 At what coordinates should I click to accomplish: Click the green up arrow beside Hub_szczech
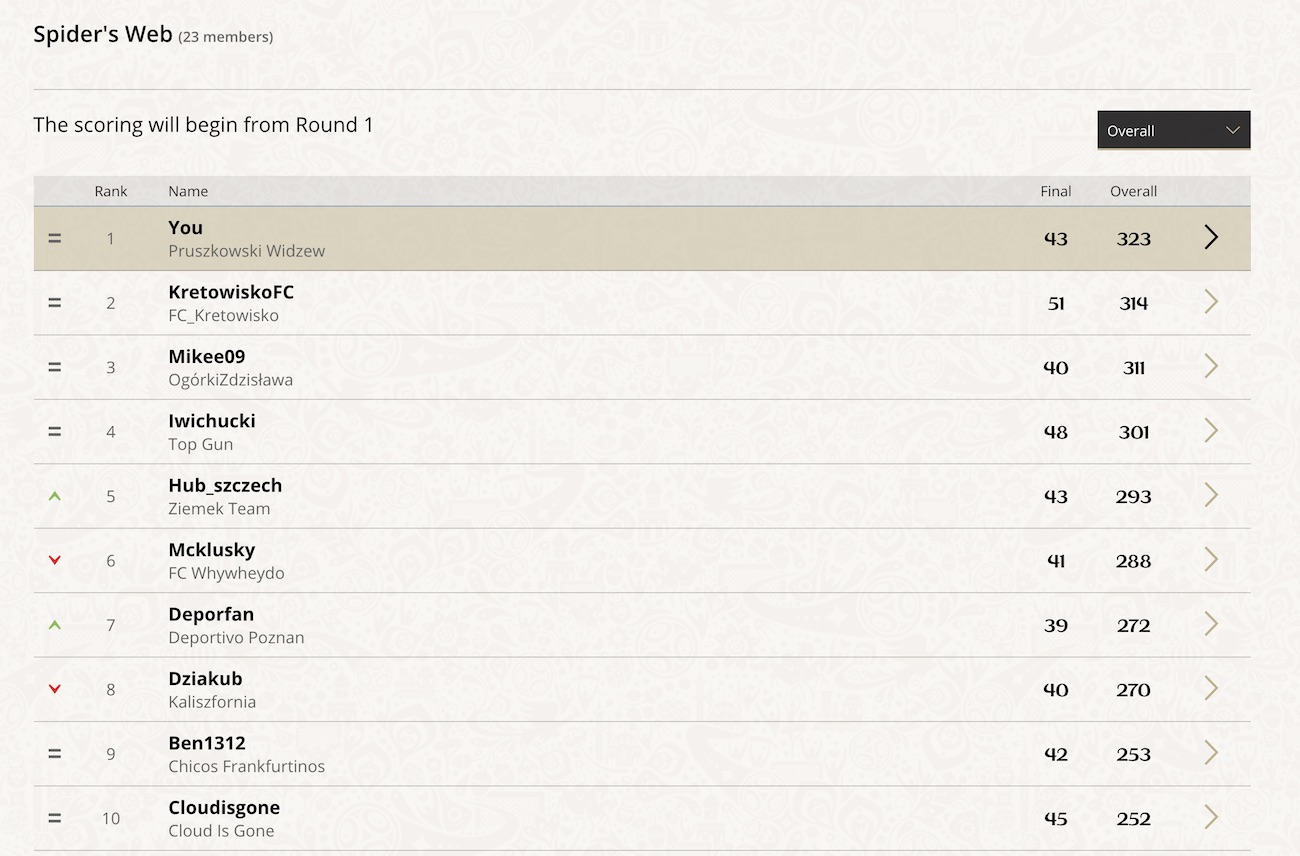click(x=55, y=495)
